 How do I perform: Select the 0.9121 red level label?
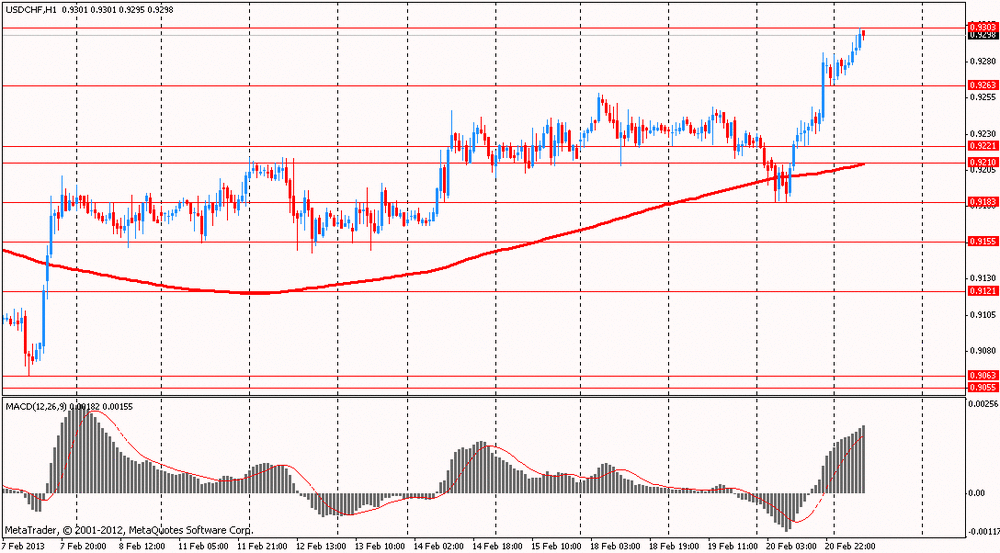[982, 291]
